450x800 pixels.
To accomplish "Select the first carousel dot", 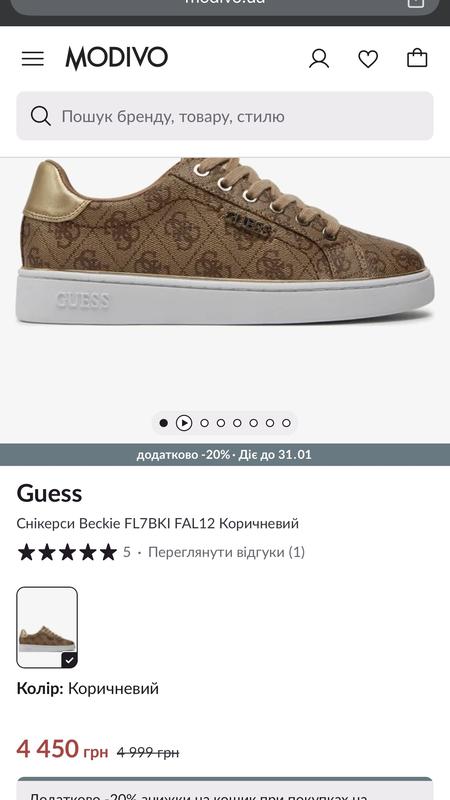I will [x=163, y=423].
